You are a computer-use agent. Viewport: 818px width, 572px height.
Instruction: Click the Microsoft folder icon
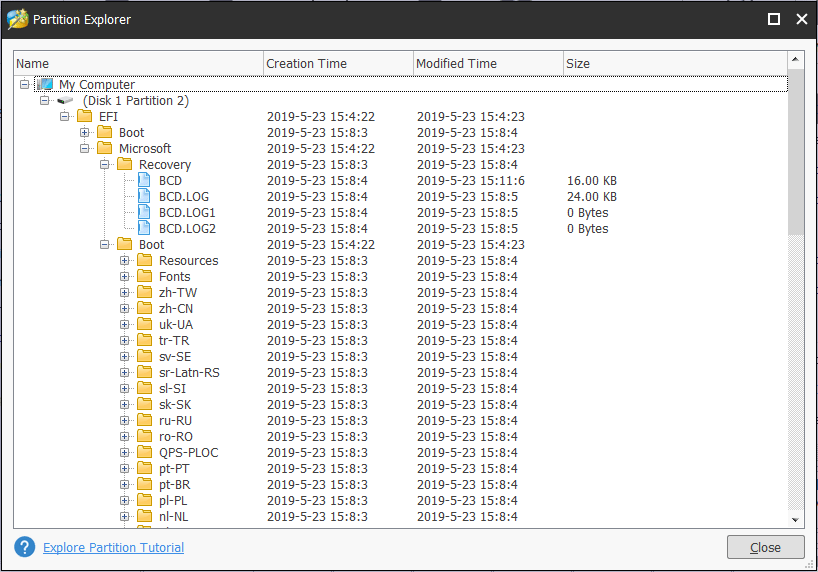pos(104,148)
